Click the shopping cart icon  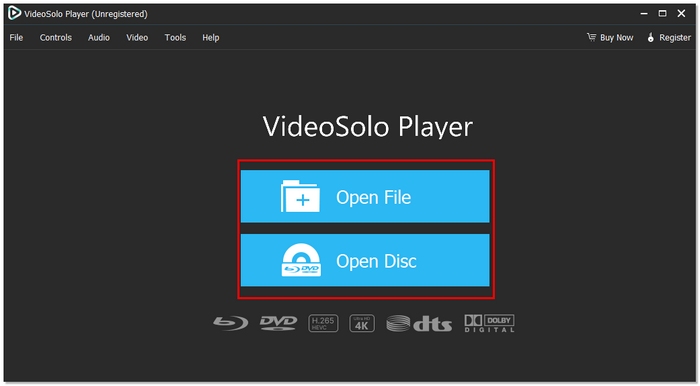(x=592, y=37)
